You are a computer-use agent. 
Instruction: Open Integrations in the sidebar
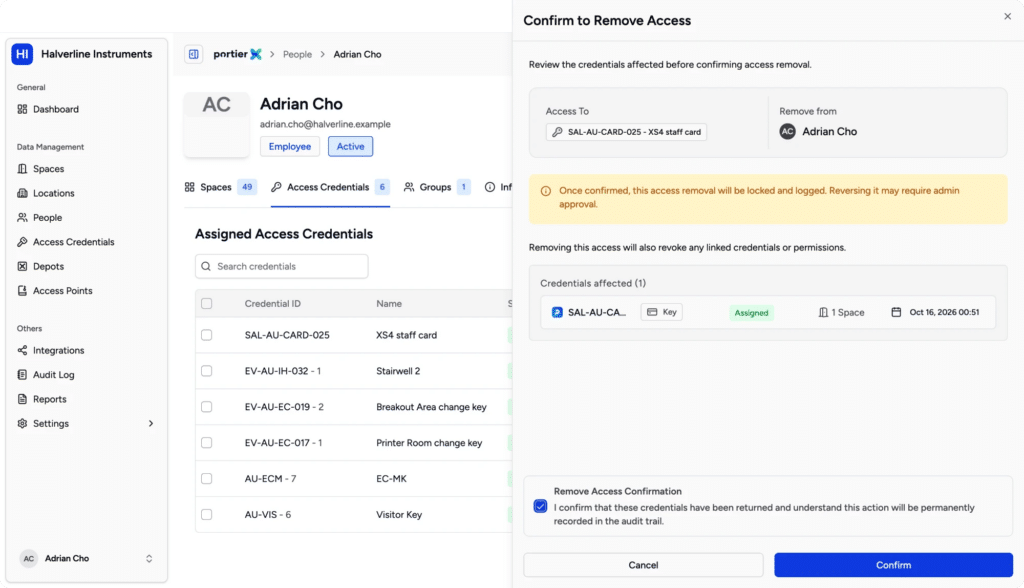[x=51, y=350]
